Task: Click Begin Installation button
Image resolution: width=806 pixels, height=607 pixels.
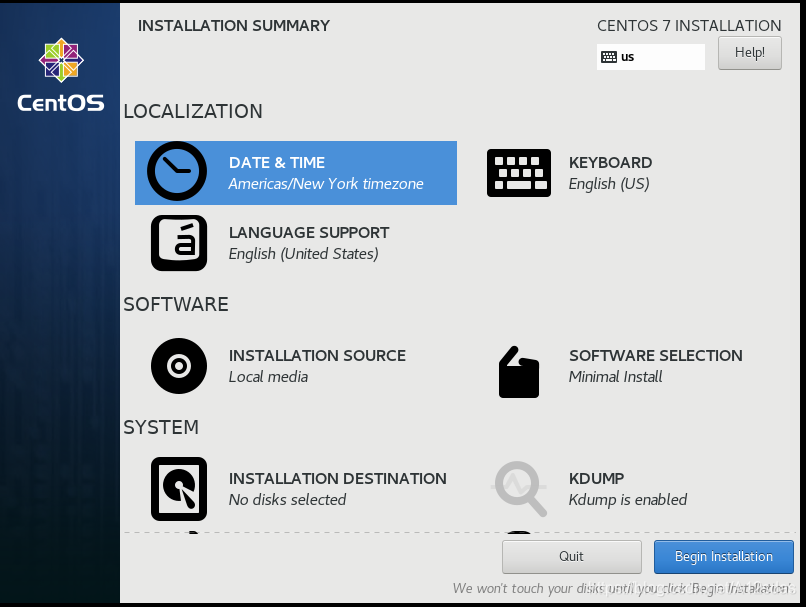Action: coord(724,557)
